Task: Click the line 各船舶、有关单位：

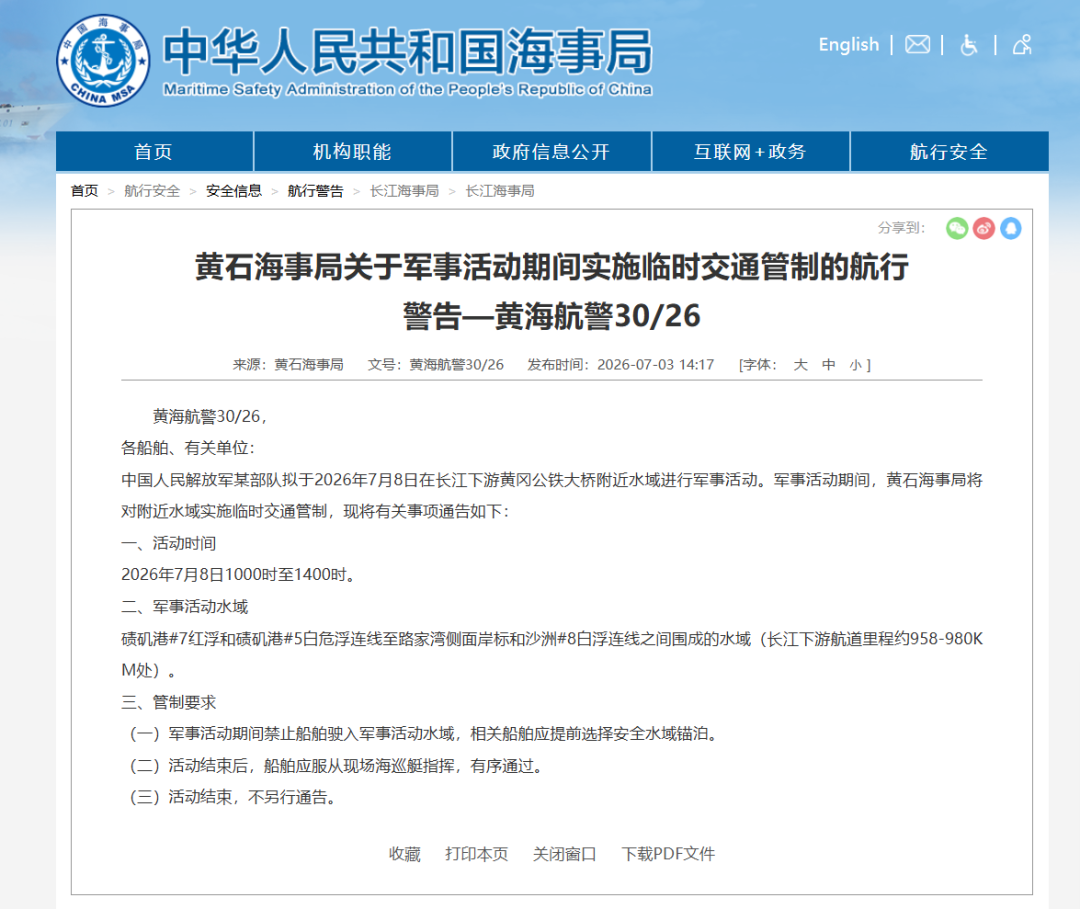Action: [x=189, y=448]
